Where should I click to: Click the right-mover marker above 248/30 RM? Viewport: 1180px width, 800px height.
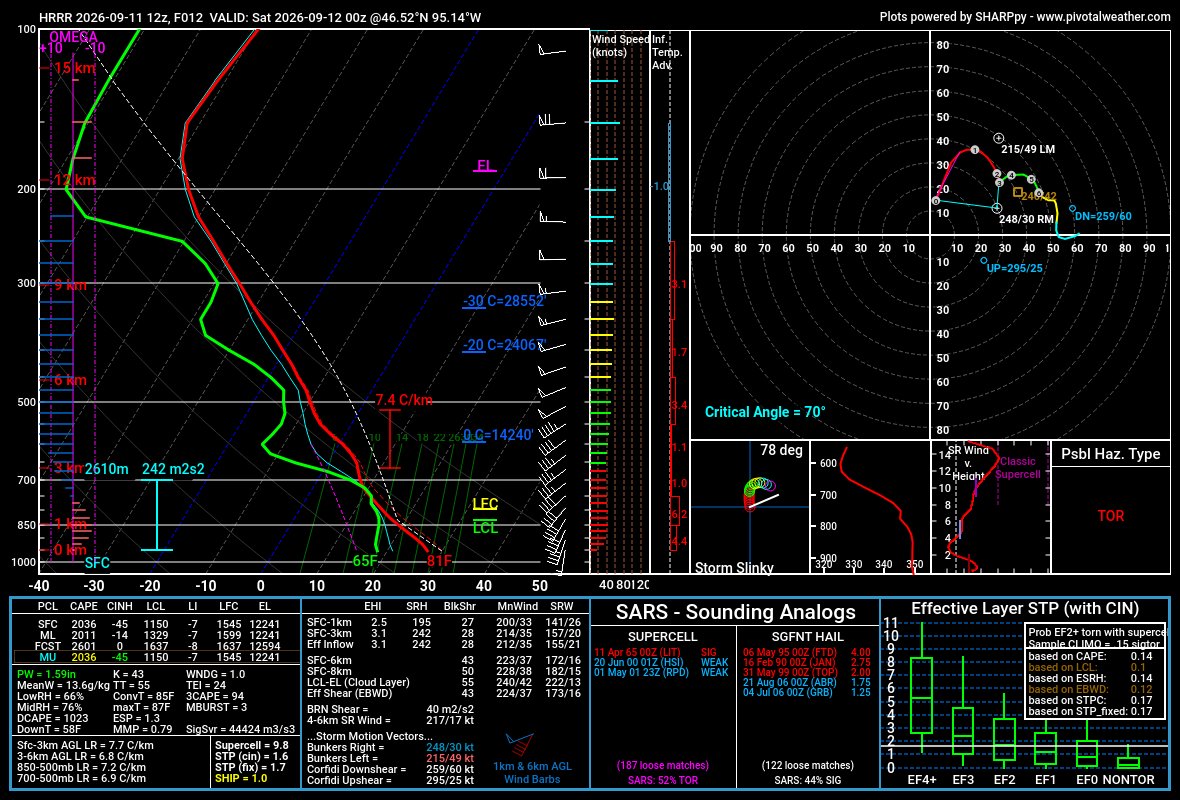click(997, 208)
